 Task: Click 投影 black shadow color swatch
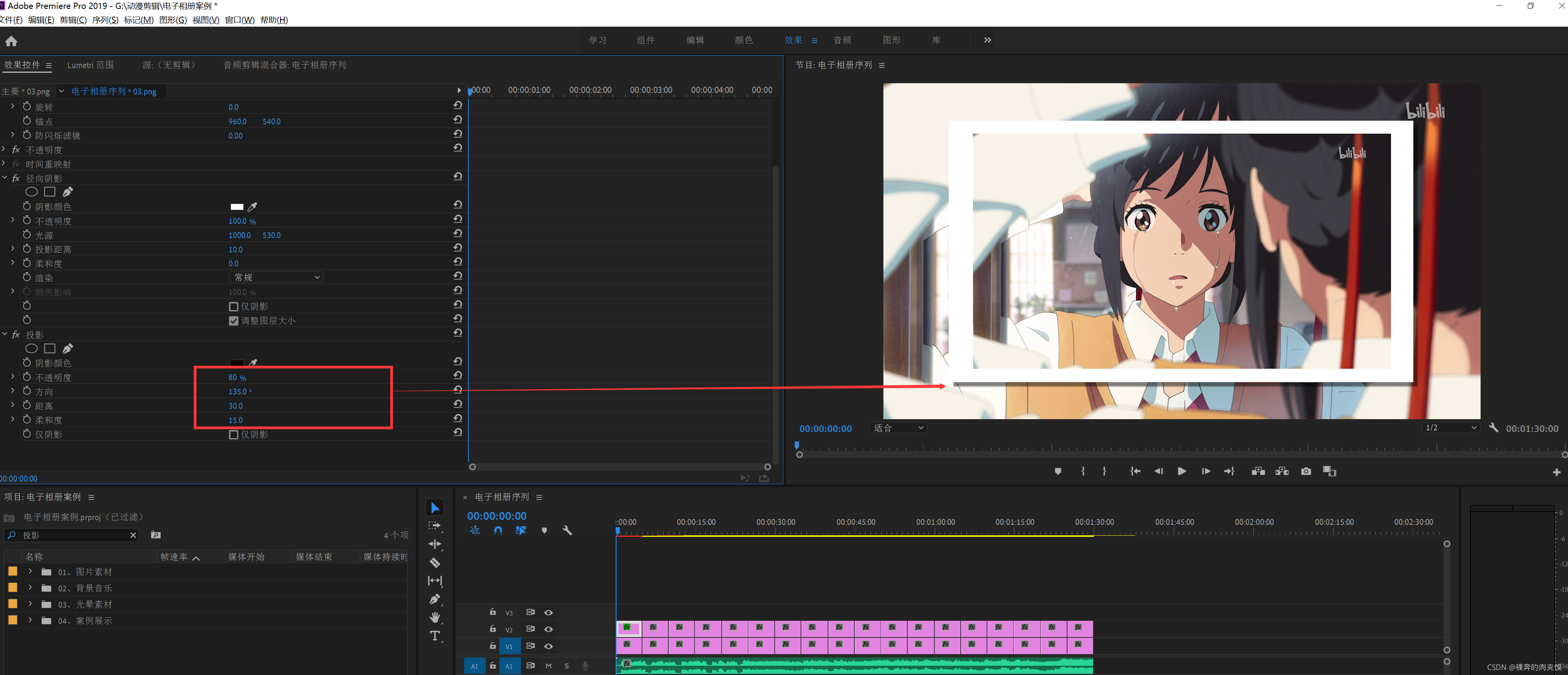[237, 363]
